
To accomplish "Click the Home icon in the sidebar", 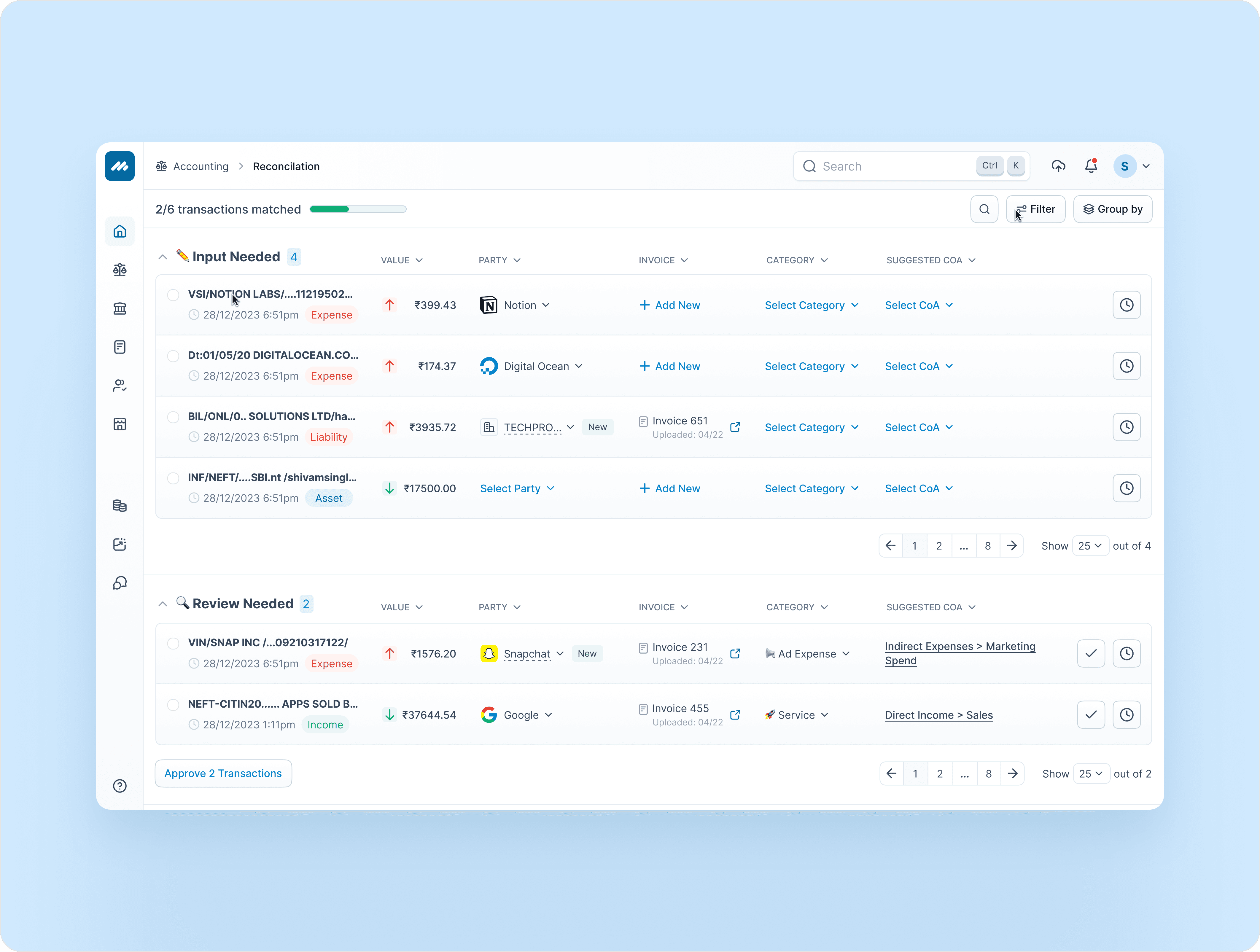I will tap(120, 231).
